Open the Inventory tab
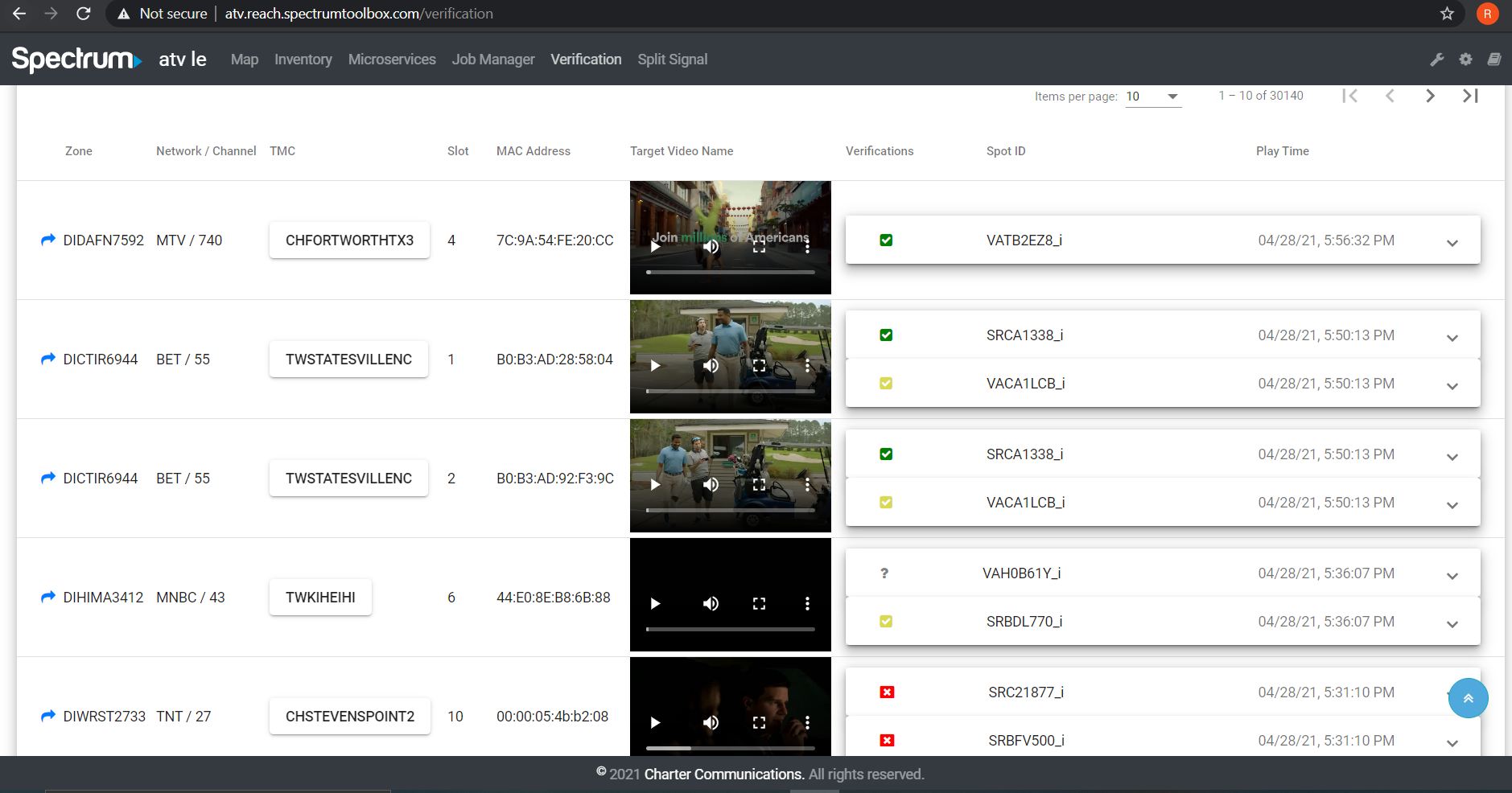Screen dimensions: 1512x793 tap(303, 59)
